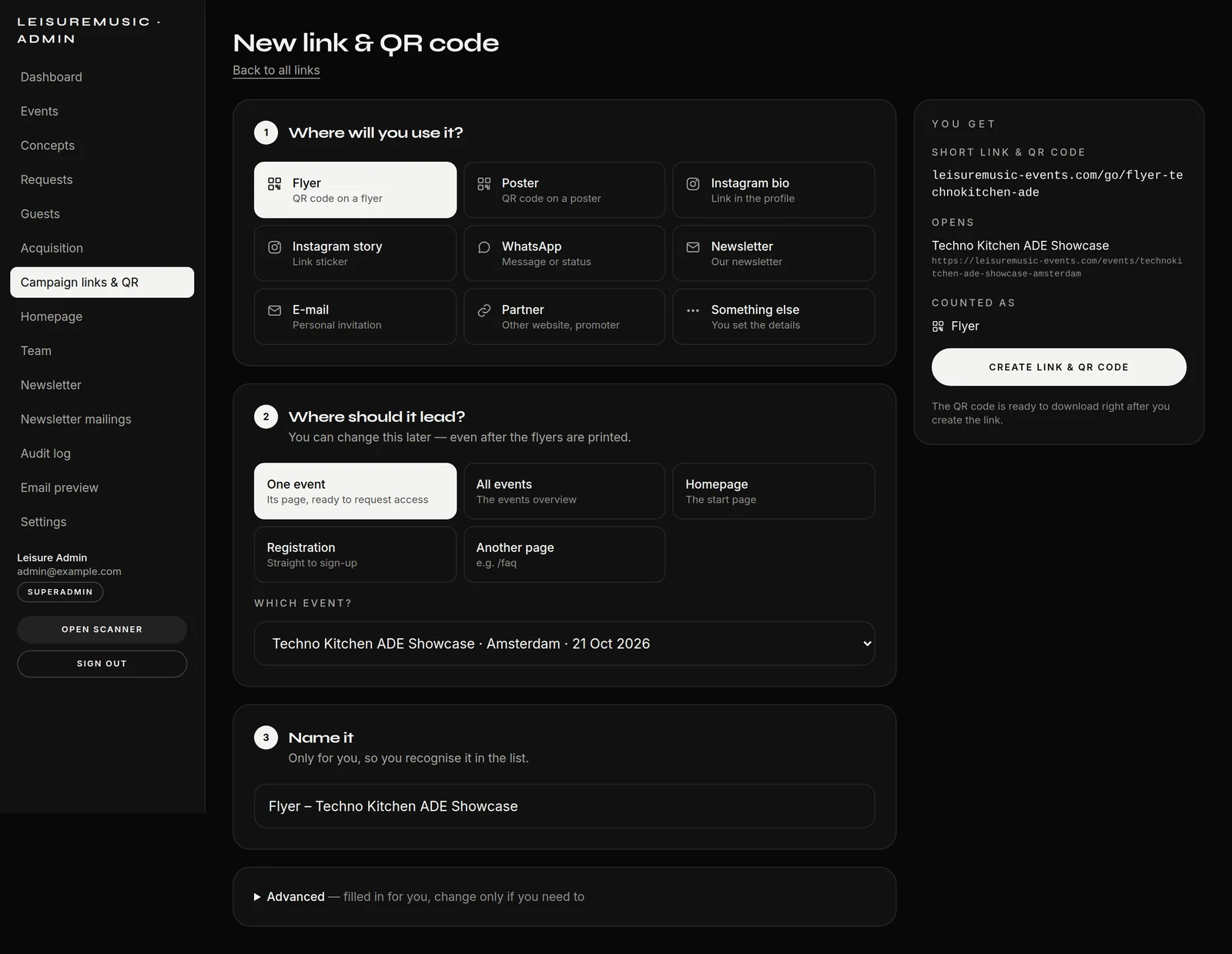The width and height of the screenshot is (1232, 954).
Task: Select the E-mail envelope icon
Action: [x=274, y=310]
